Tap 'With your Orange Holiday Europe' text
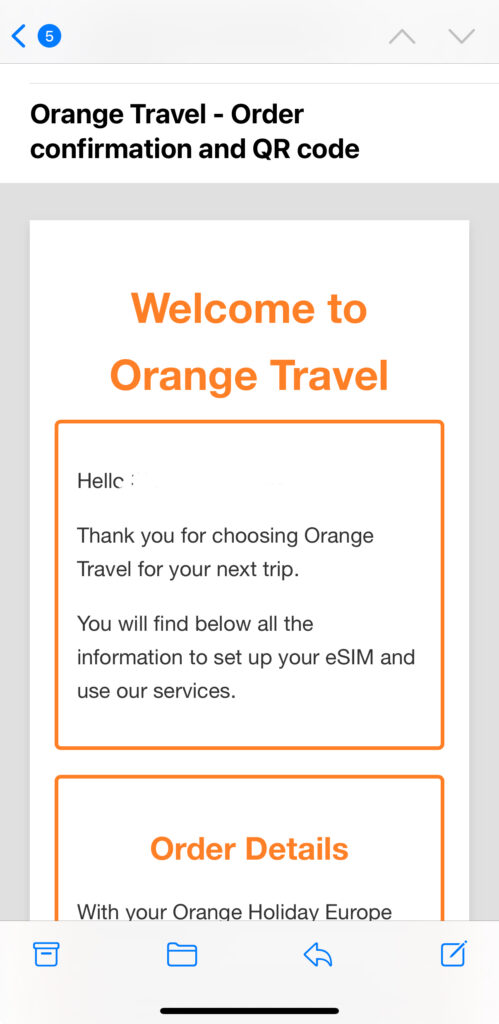Viewport: 499px width, 1024px height. (234, 911)
